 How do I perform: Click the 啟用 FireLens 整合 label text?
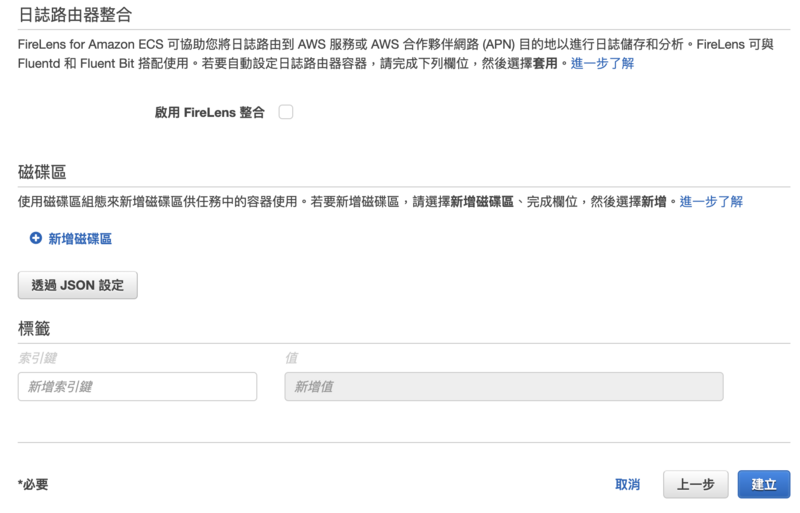[210, 112]
